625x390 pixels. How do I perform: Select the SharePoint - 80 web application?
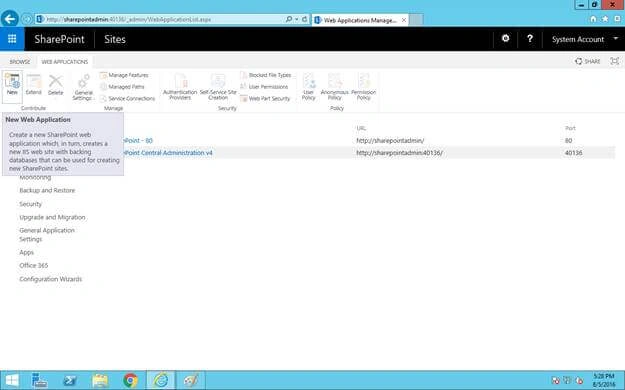[x=138, y=140]
